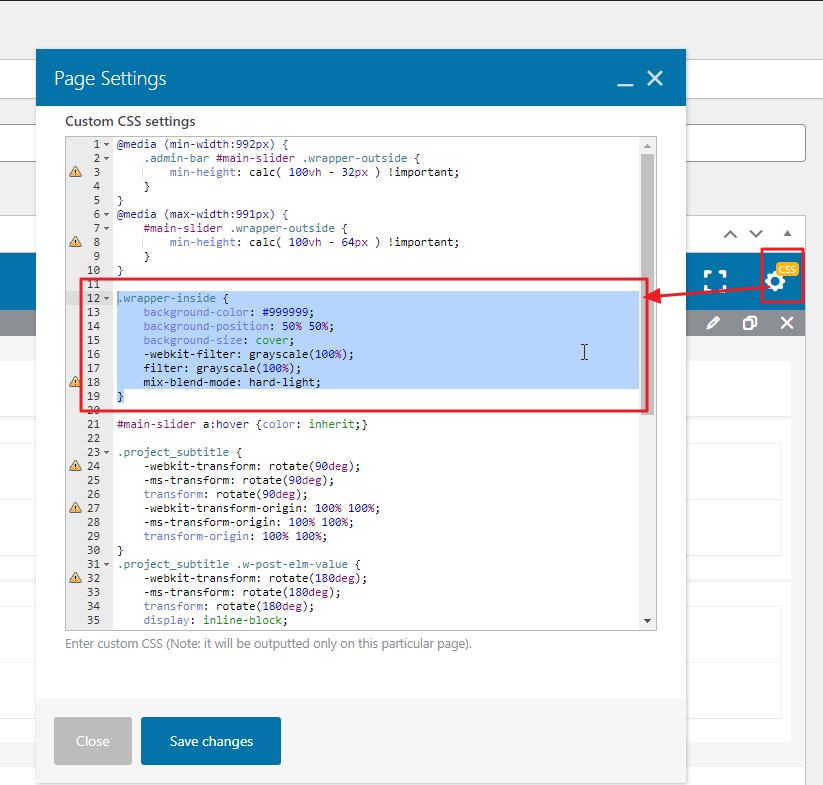Place cursor on '#999999' color value
Screen dimensions: 823x785
tap(285, 312)
